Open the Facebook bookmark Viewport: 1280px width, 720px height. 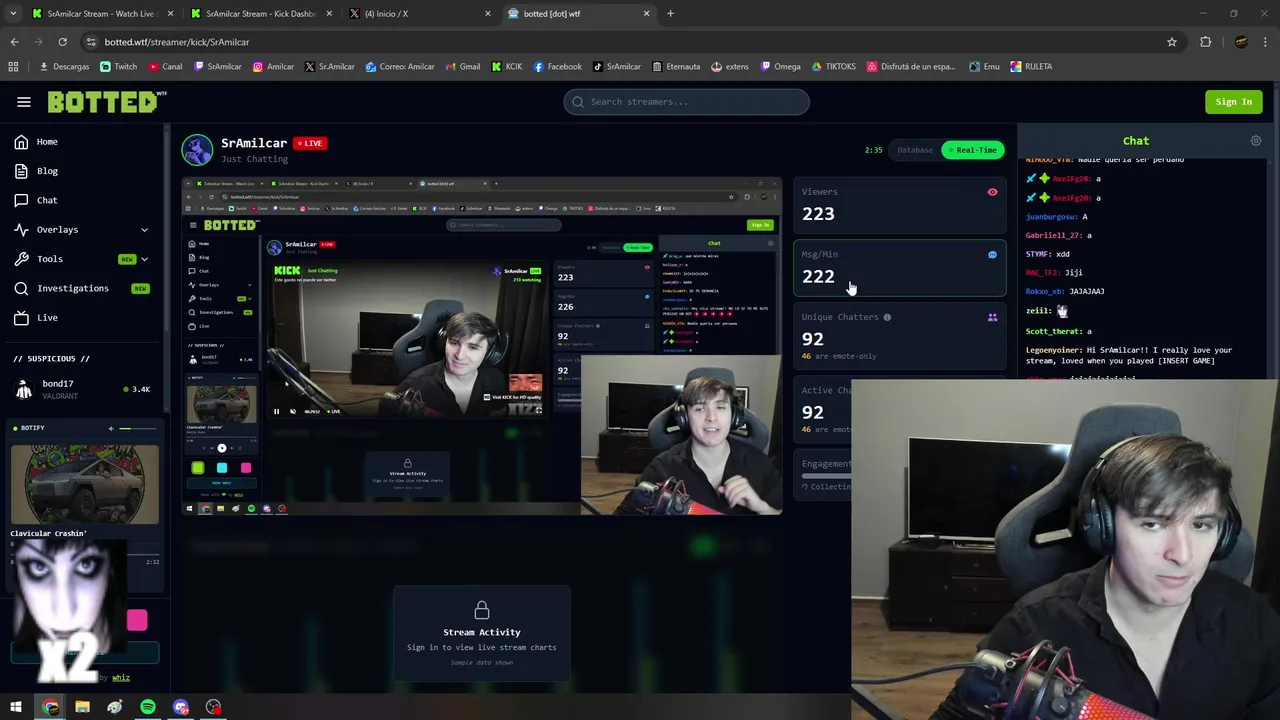[x=557, y=67]
